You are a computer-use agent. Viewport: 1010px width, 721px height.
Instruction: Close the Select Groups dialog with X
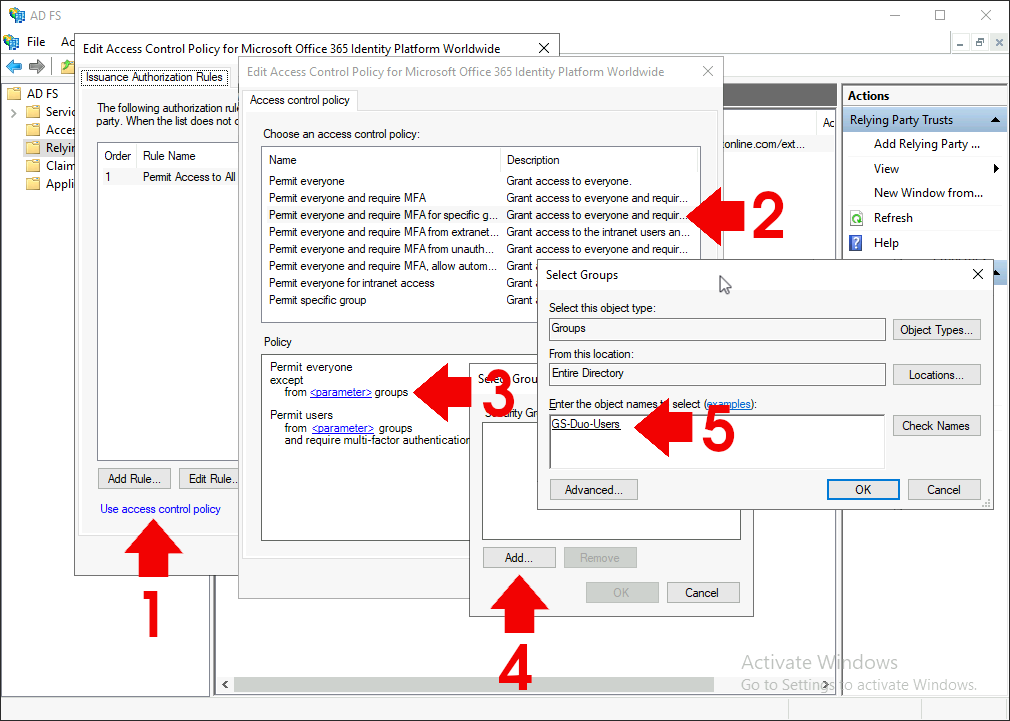(x=978, y=274)
